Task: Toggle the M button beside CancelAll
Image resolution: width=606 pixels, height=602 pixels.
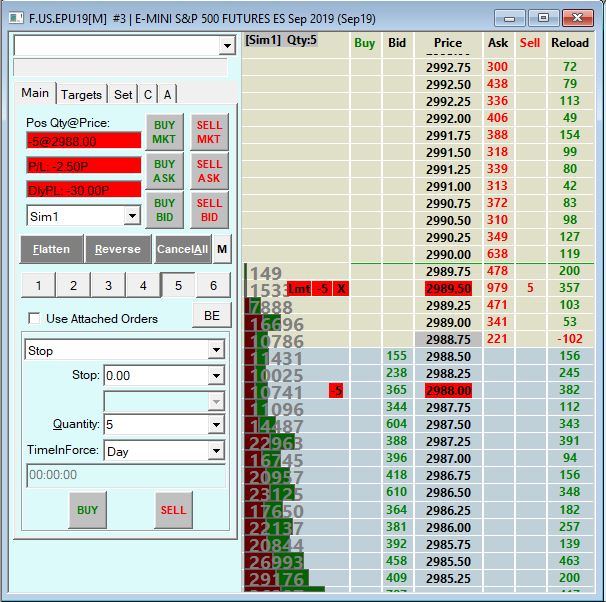Action: click(x=222, y=249)
